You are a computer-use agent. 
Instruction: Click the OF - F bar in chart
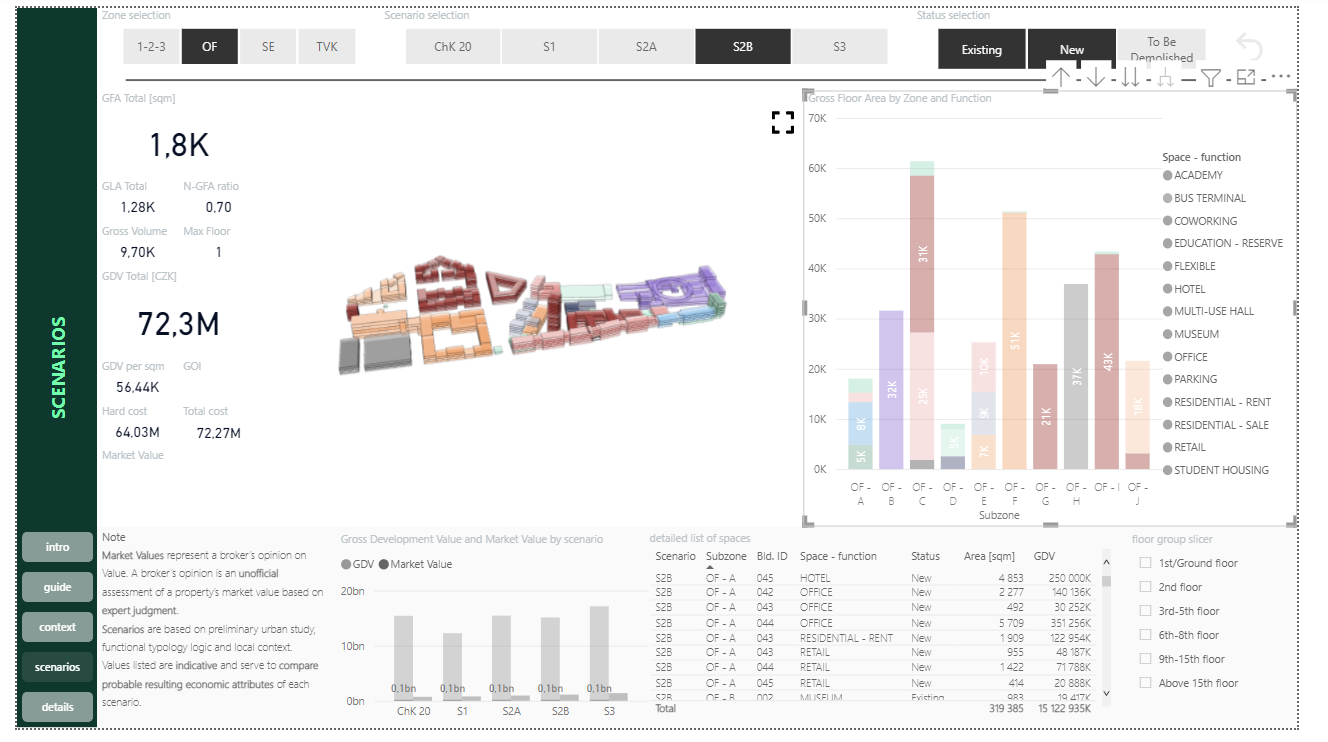point(1015,340)
